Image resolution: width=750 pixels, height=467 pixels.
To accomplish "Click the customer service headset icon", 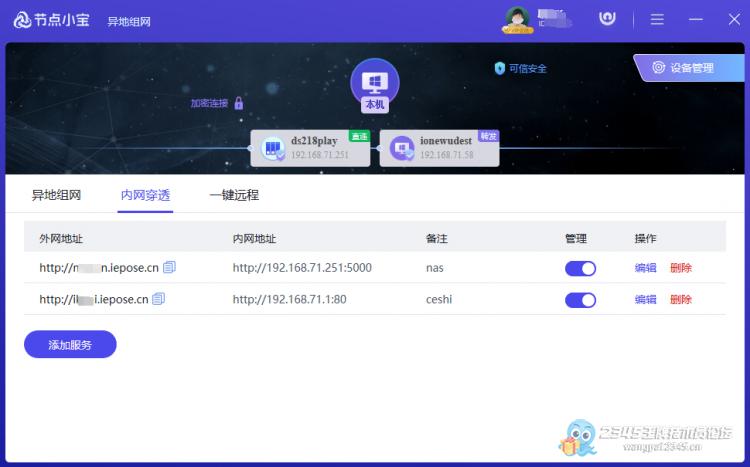I will point(607,19).
